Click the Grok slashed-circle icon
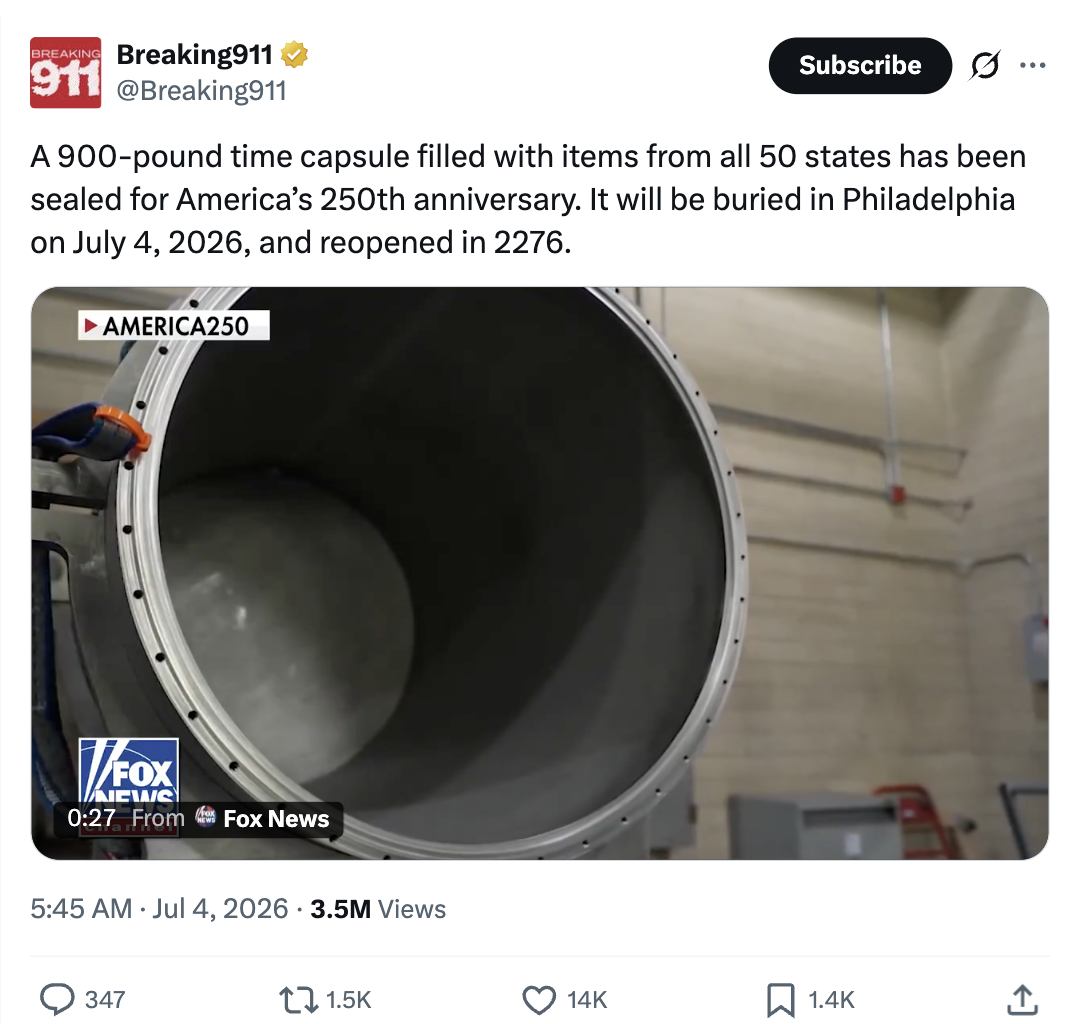Image resolution: width=1070 pixels, height=1024 pixels. [985, 65]
